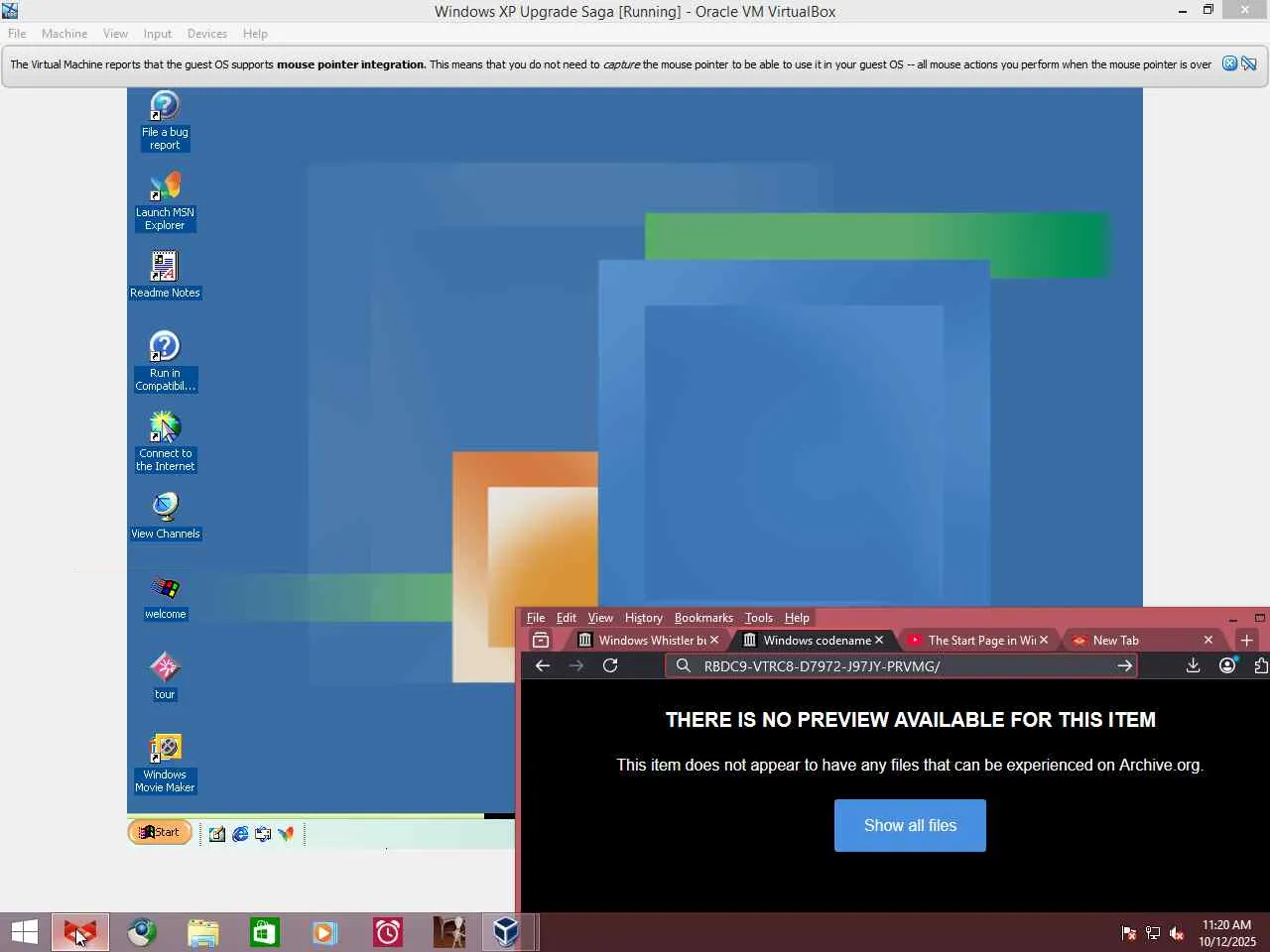Open the network tray icon

[1153, 933]
